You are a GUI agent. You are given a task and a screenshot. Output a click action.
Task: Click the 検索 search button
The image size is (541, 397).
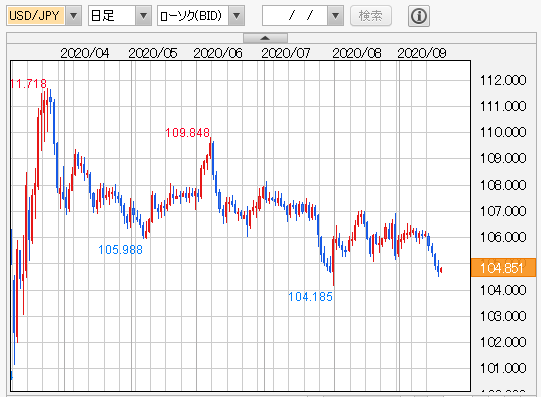[x=371, y=16]
